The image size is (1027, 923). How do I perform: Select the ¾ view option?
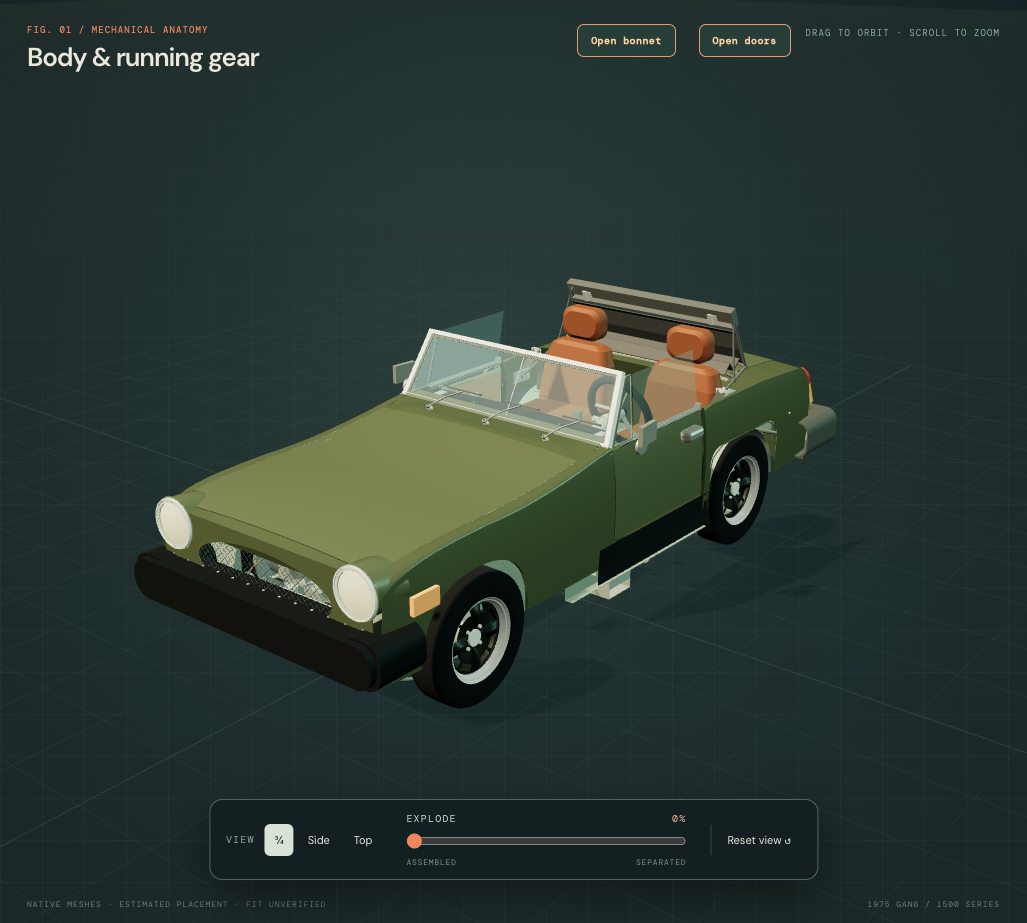click(x=278, y=840)
